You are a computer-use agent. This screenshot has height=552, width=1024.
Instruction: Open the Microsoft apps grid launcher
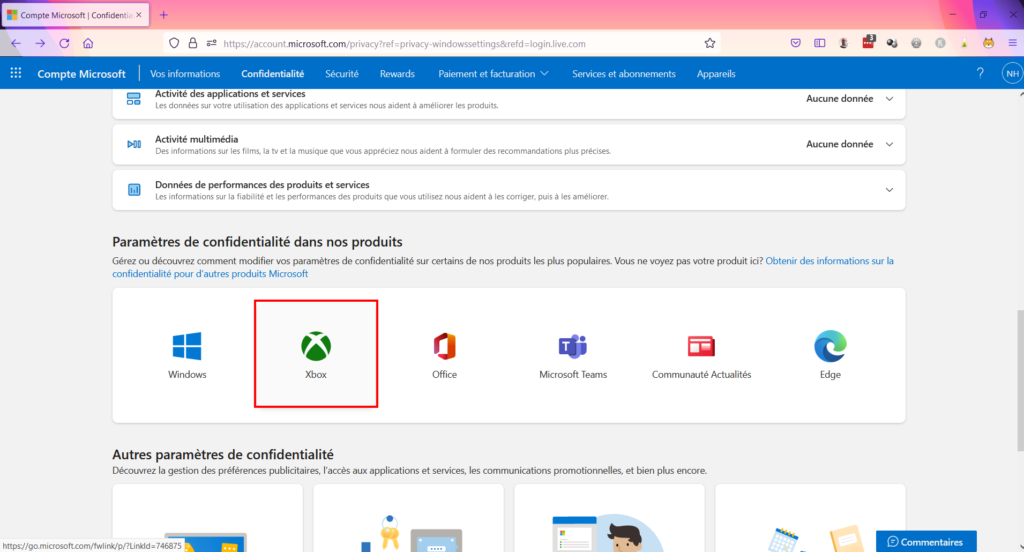(16, 73)
